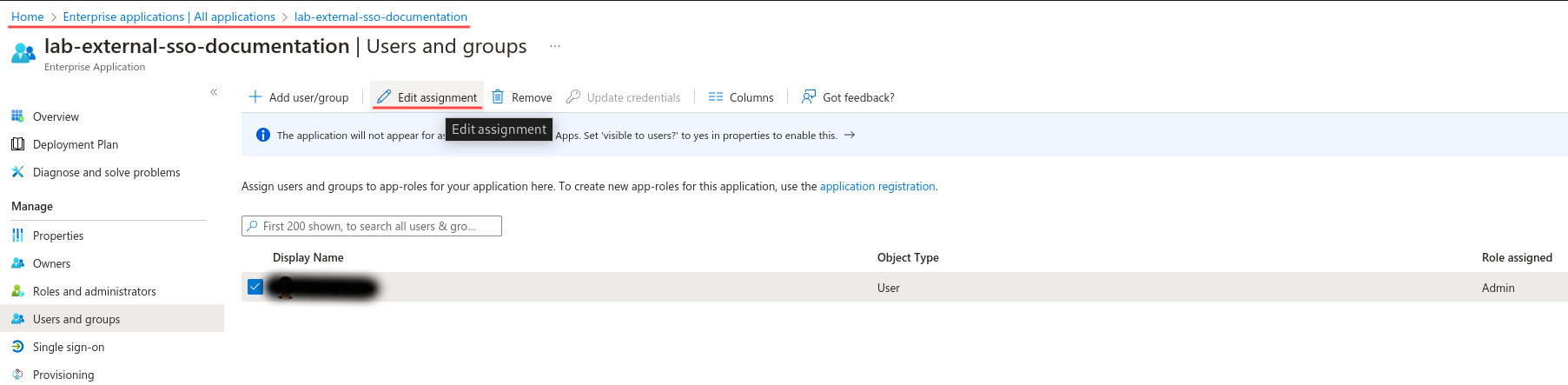Click Role assigned column header
The width and height of the screenshot is (1568, 385).
click(x=1517, y=257)
